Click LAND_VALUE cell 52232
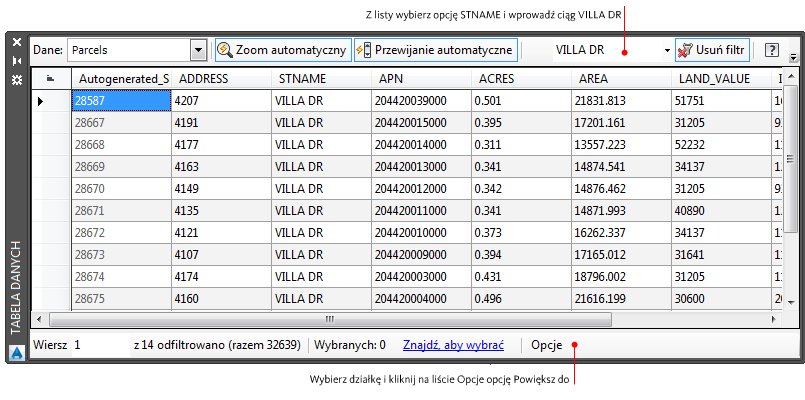This screenshot has height=400, width=805. 722,145
